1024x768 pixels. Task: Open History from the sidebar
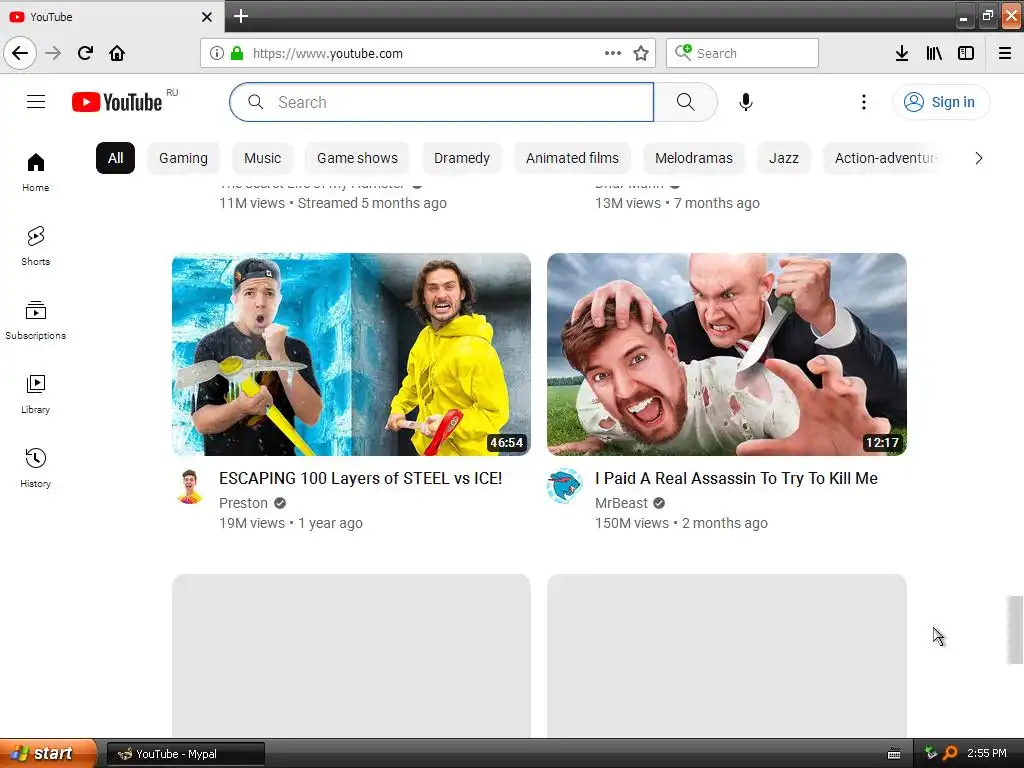[36, 468]
